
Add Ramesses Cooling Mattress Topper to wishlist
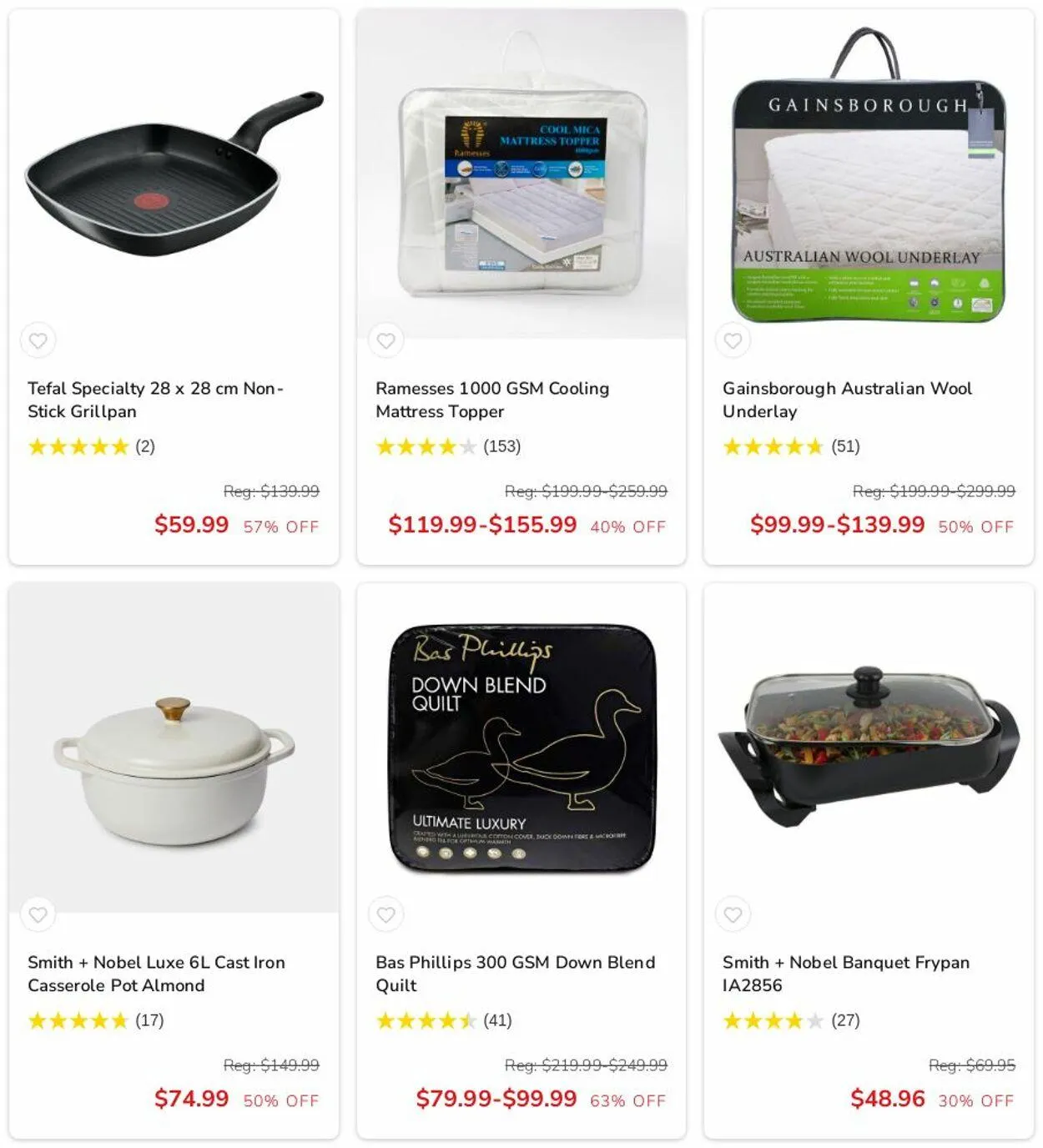pos(385,340)
